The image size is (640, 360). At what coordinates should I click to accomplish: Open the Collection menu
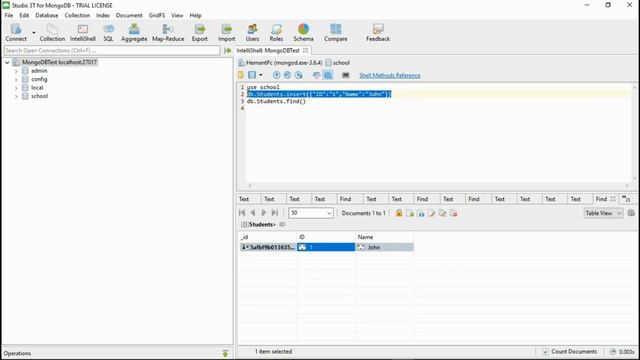click(77, 15)
